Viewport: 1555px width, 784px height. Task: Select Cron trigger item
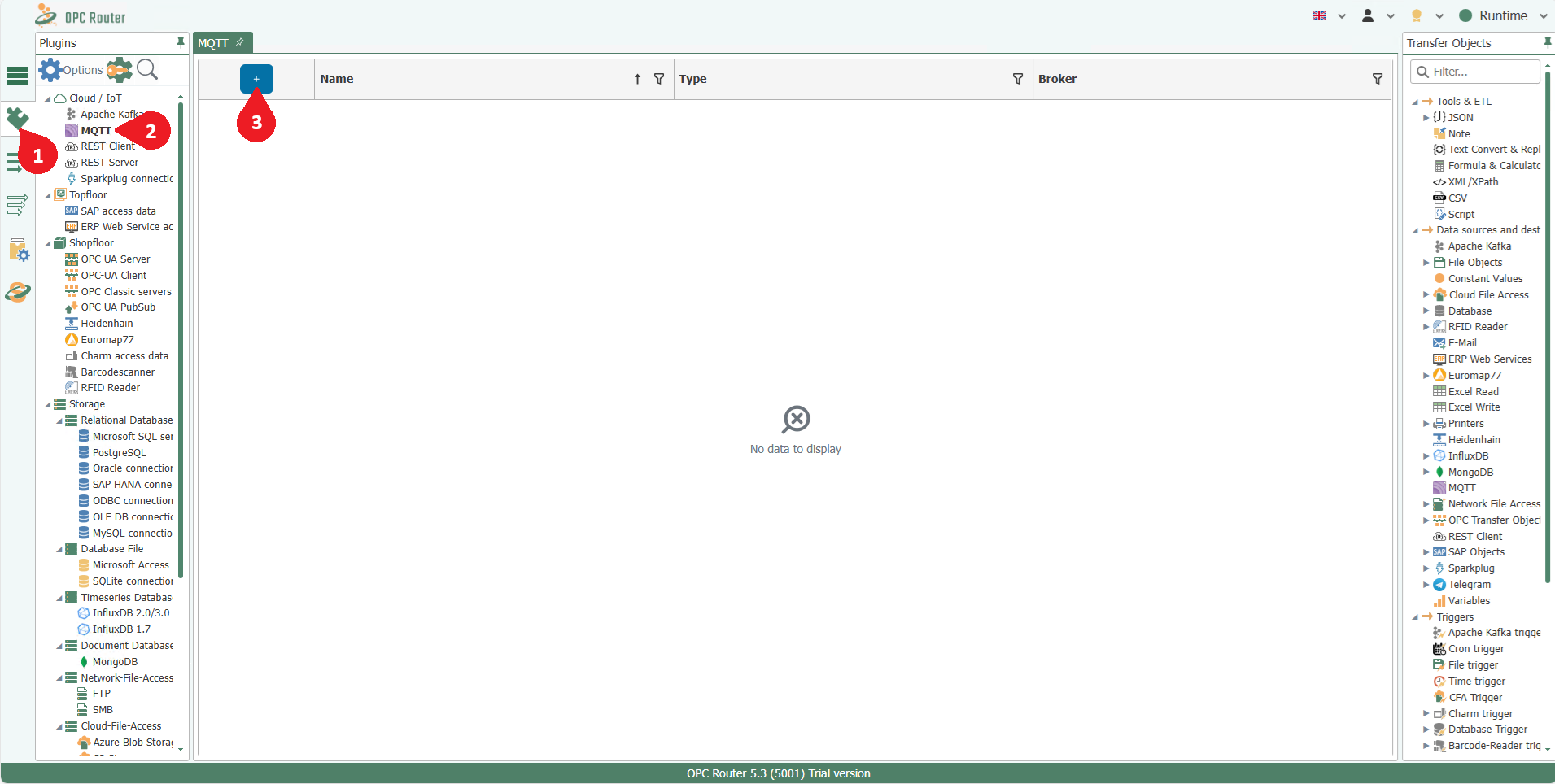tap(1476, 649)
